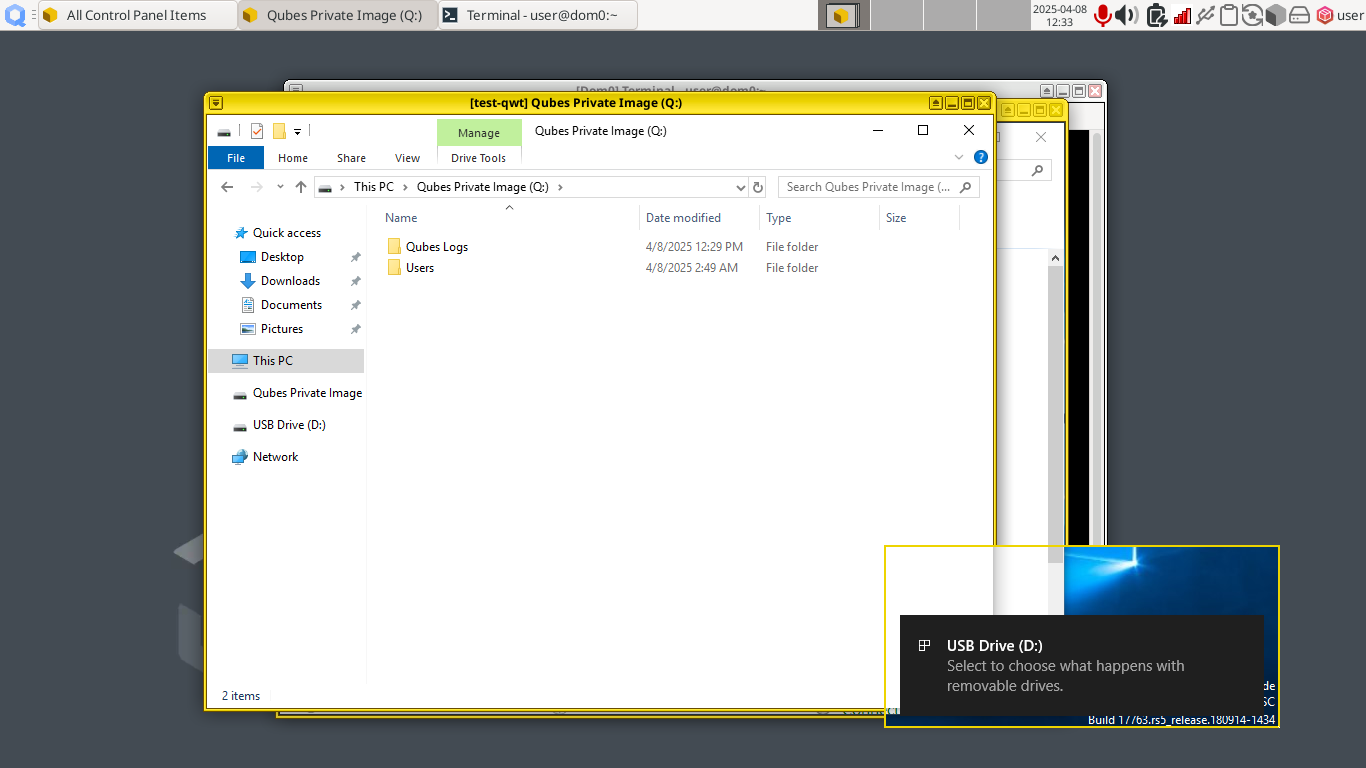Open the Drive Tools ribbon tab
Viewport: 1366px width, 768px height.
479,158
